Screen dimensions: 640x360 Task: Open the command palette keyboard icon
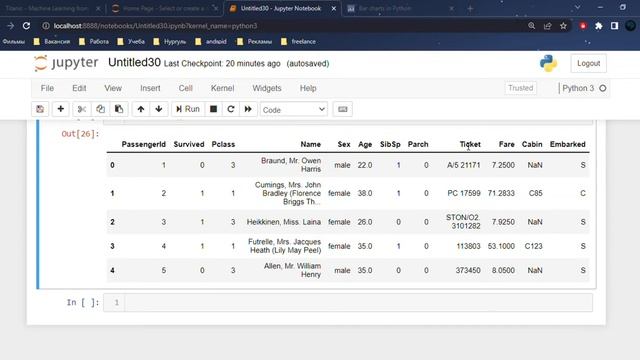coord(343,109)
